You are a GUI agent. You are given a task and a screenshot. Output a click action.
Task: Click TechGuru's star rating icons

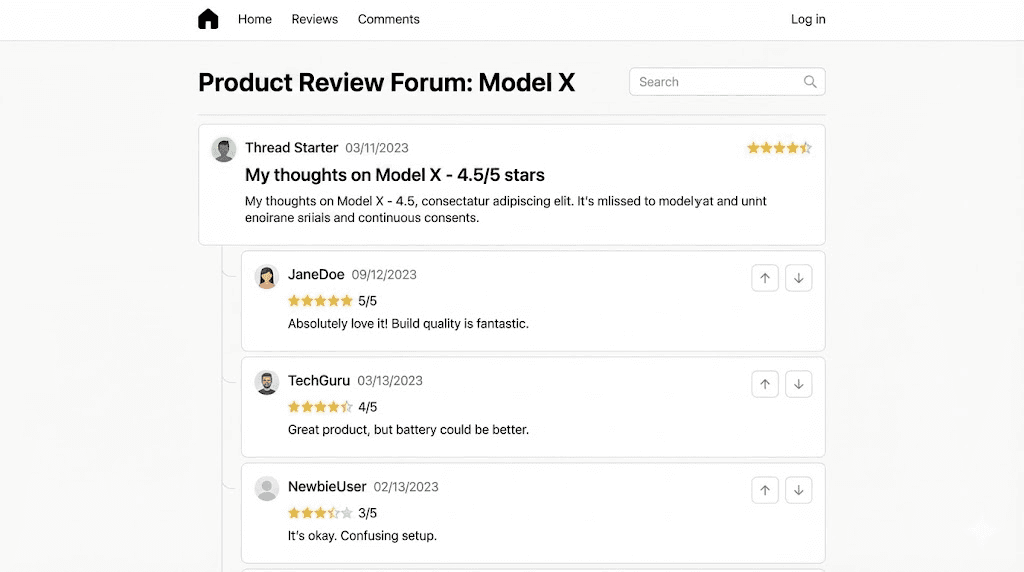(x=320, y=407)
